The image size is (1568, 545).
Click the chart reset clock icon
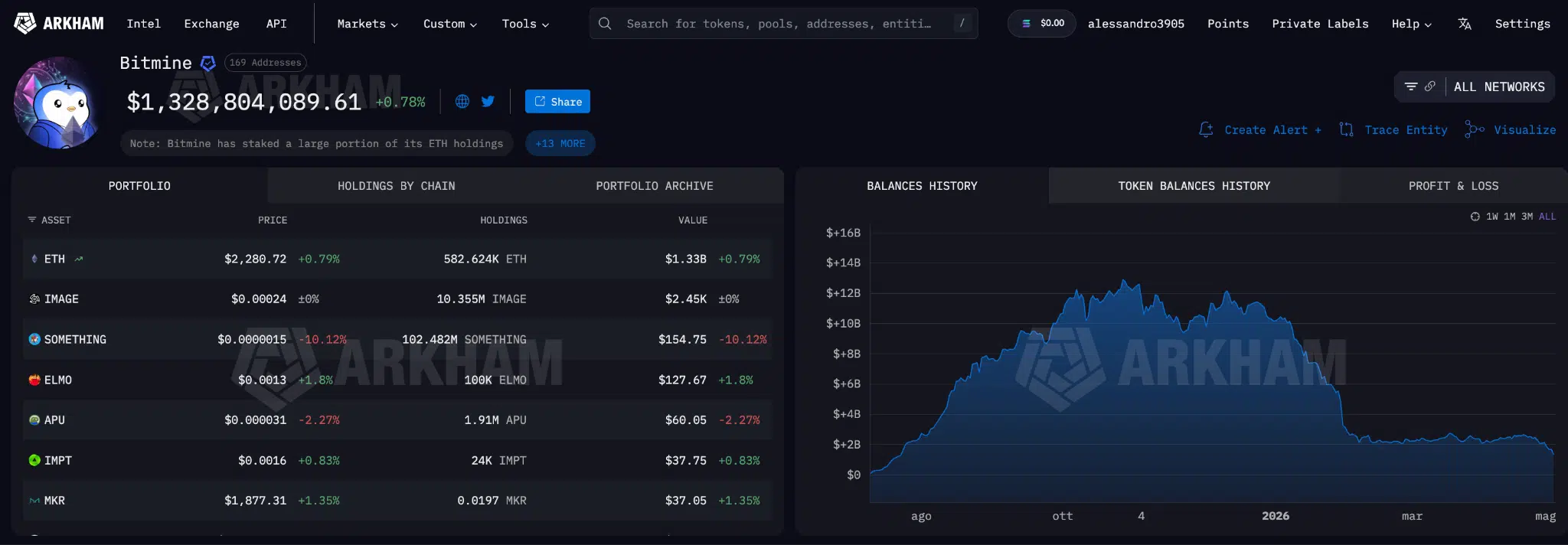(x=1475, y=217)
